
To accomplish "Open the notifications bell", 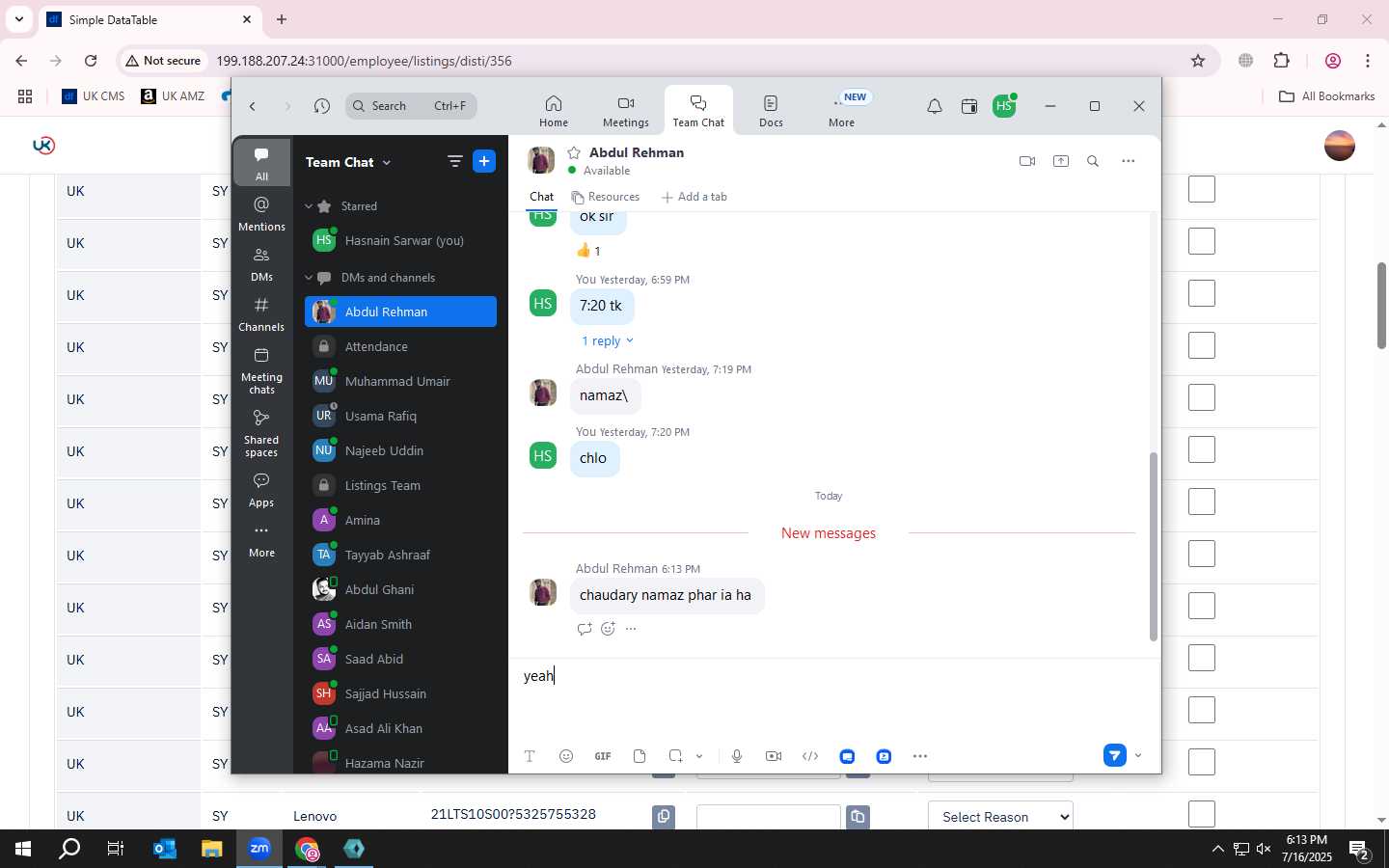I will [x=934, y=106].
